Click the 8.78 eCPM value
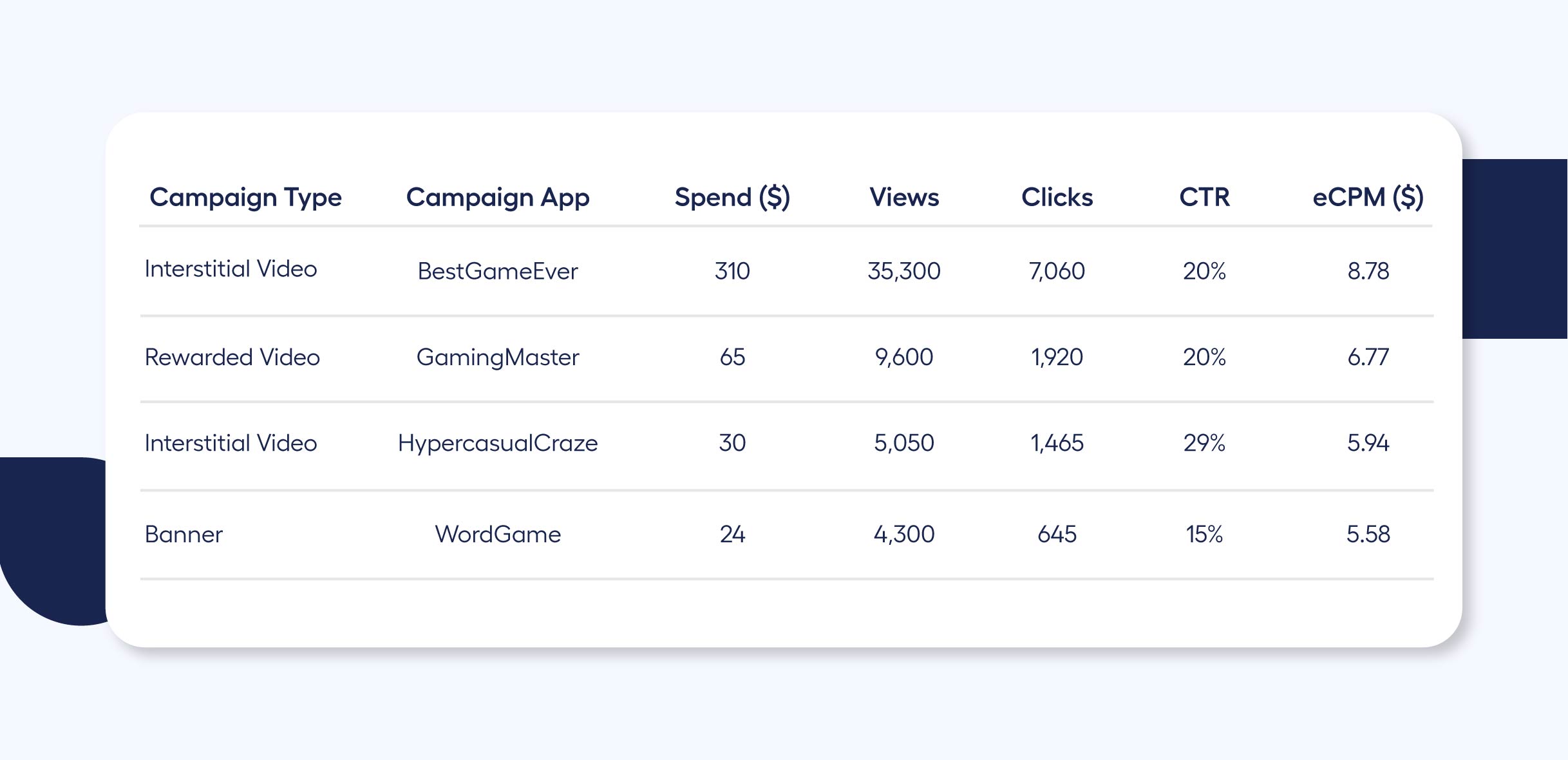This screenshot has height=760, width=1568. pyautogui.click(x=1366, y=271)
